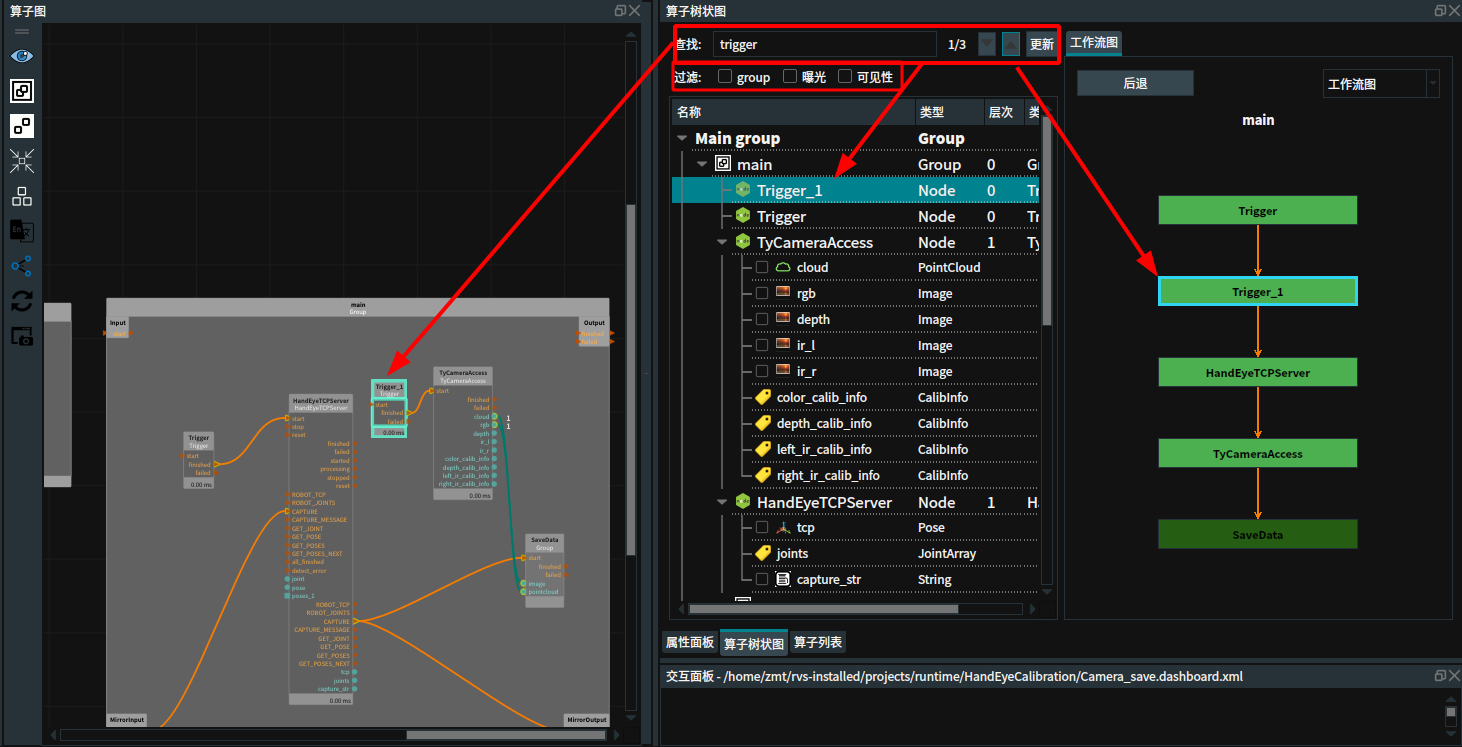Click the toolbar drag handle at top
This screenshot has width=1462, height=747.
point(22,32)
